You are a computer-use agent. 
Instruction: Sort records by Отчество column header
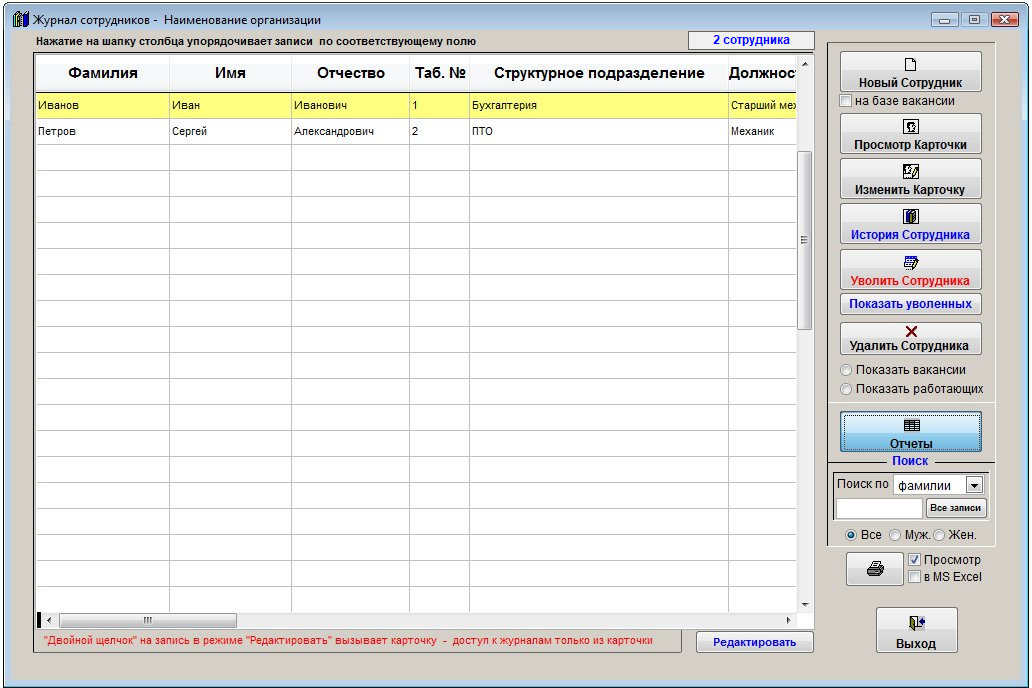[x=350, y=73]
